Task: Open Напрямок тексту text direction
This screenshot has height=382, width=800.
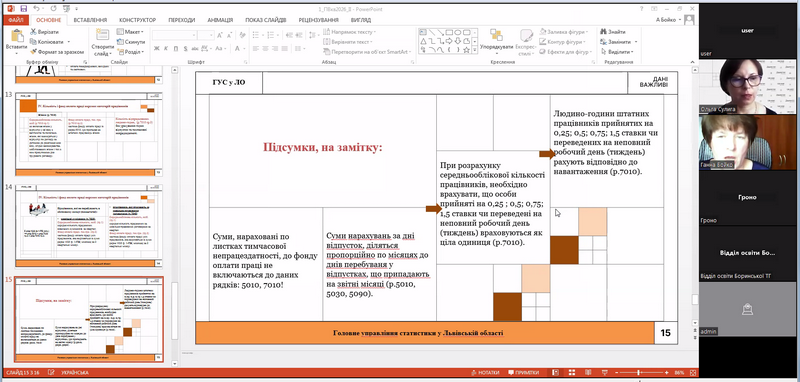Action: [349, 32]
